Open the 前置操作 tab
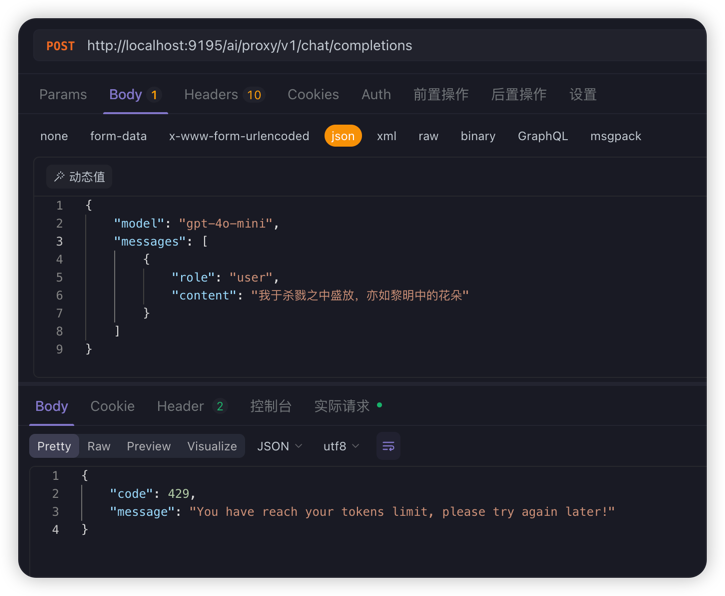Viewport: 725px width, 596px height. pyautogui.click(x=441, y=94)
